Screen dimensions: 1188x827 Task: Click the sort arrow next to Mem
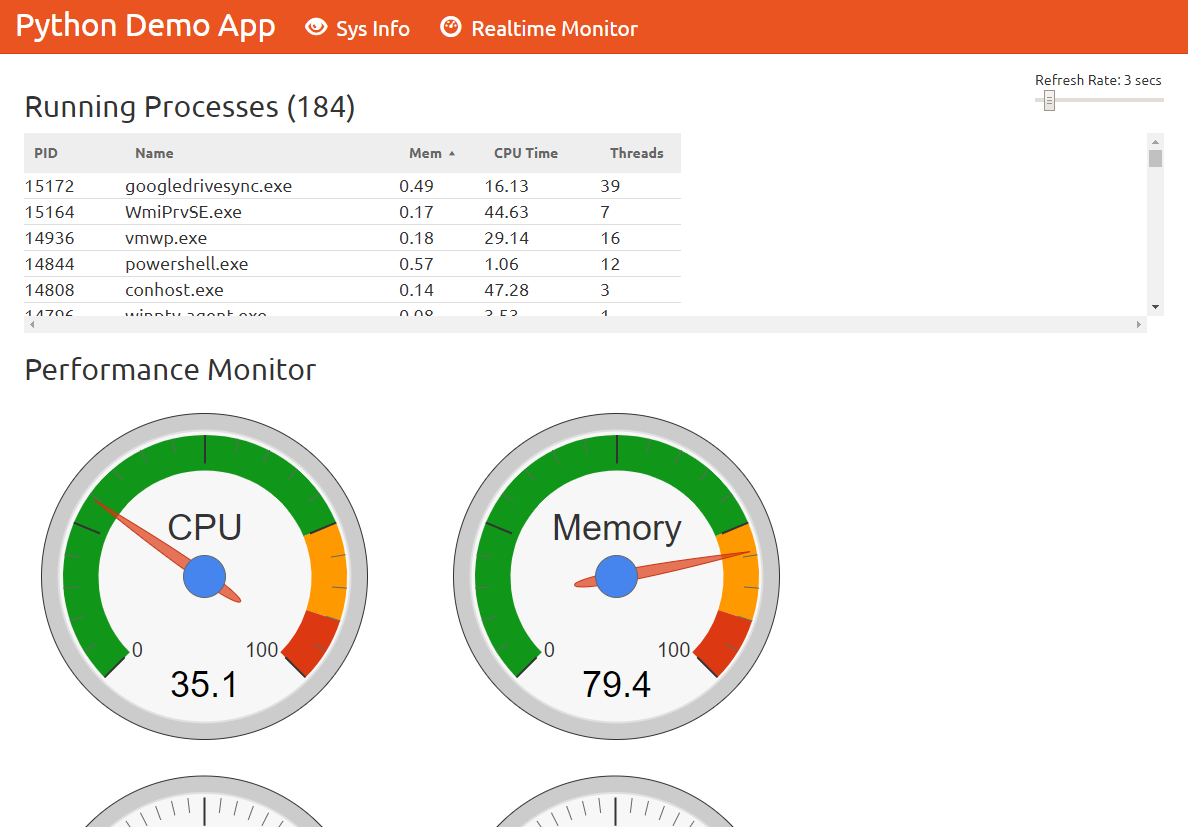[x=452, y=154]
